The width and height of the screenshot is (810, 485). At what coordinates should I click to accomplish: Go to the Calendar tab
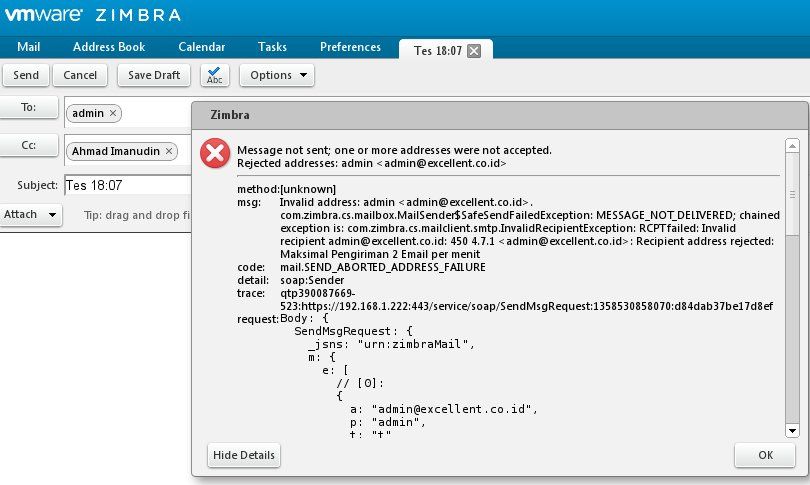pyautogui.click(x=201, y=47)
